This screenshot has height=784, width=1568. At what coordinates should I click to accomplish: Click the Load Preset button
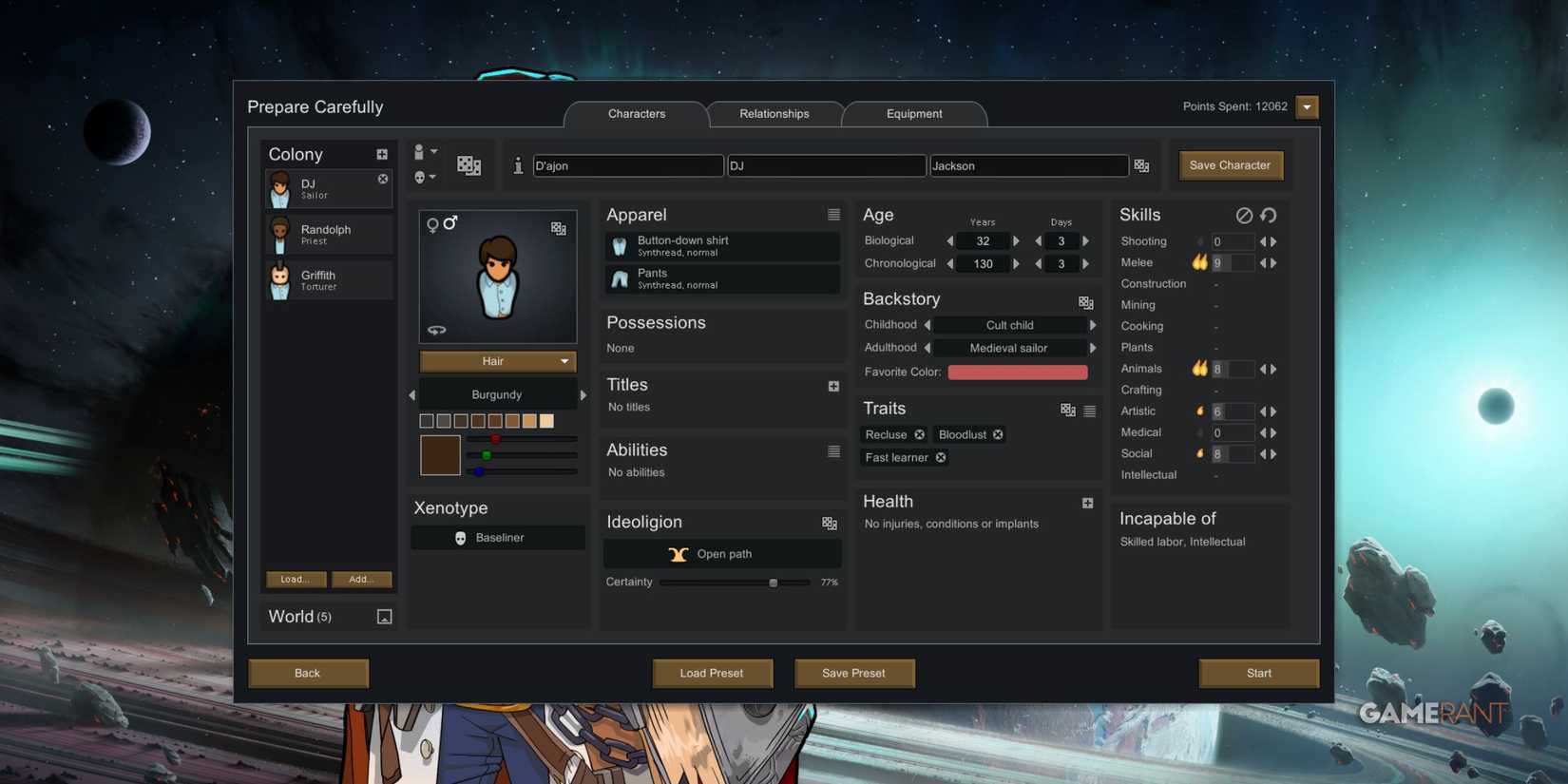tap(712, 673)
